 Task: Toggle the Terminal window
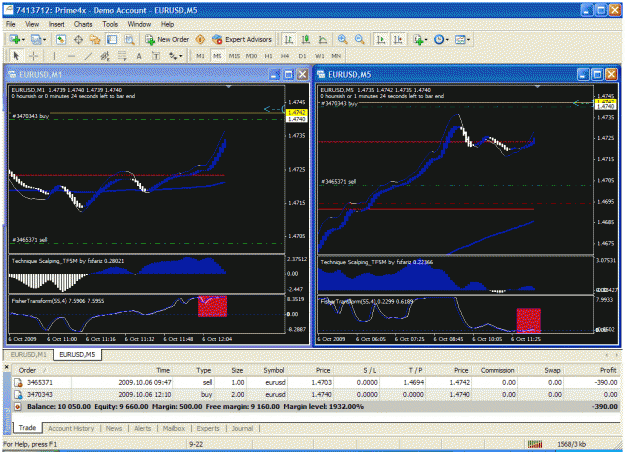coord(112,39)
